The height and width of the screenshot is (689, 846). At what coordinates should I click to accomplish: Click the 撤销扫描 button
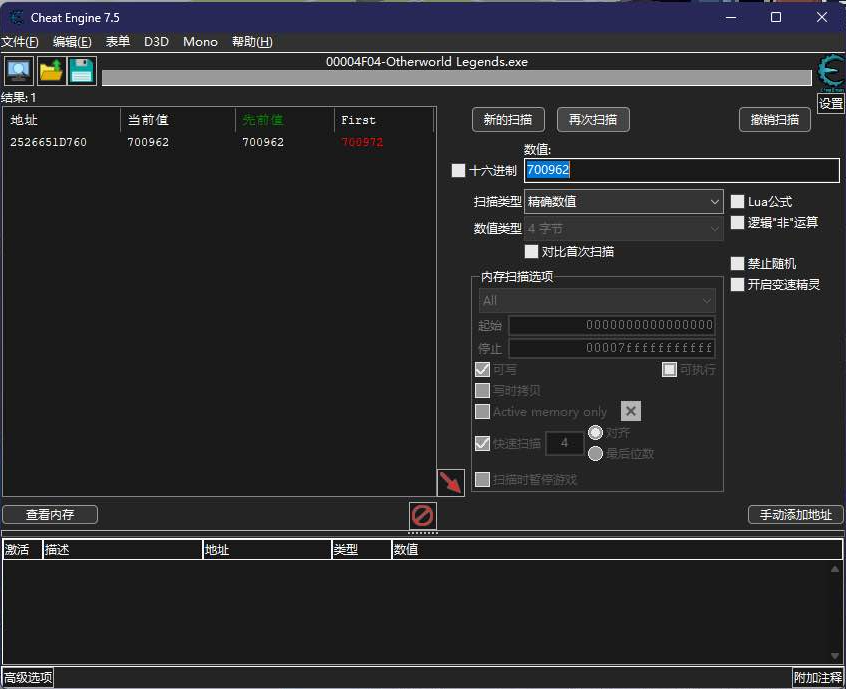pyautogui.click(x=775, y=120)
